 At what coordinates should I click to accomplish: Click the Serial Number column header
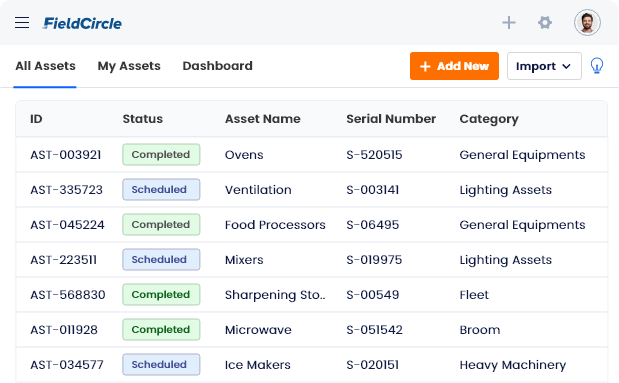tap(391, 119)
